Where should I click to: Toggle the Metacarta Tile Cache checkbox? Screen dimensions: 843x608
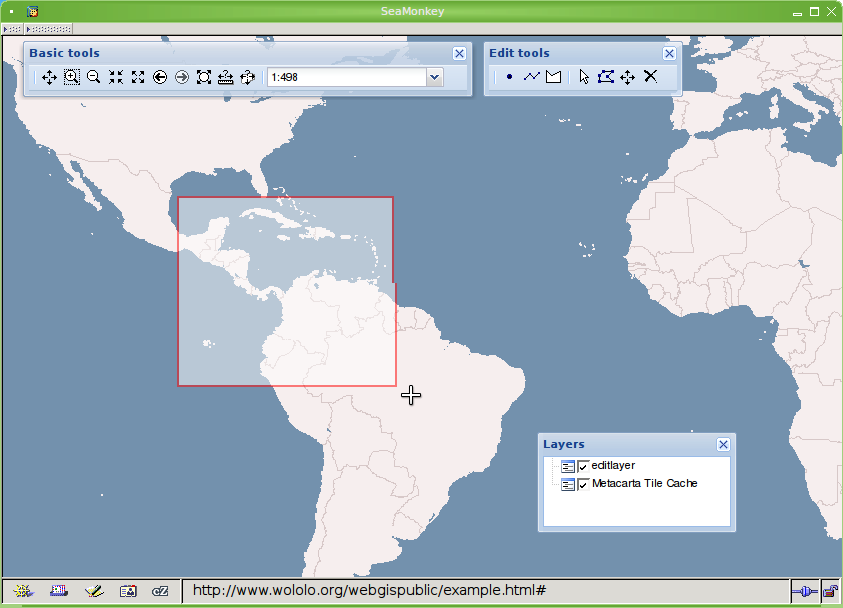tap(584, 484)
